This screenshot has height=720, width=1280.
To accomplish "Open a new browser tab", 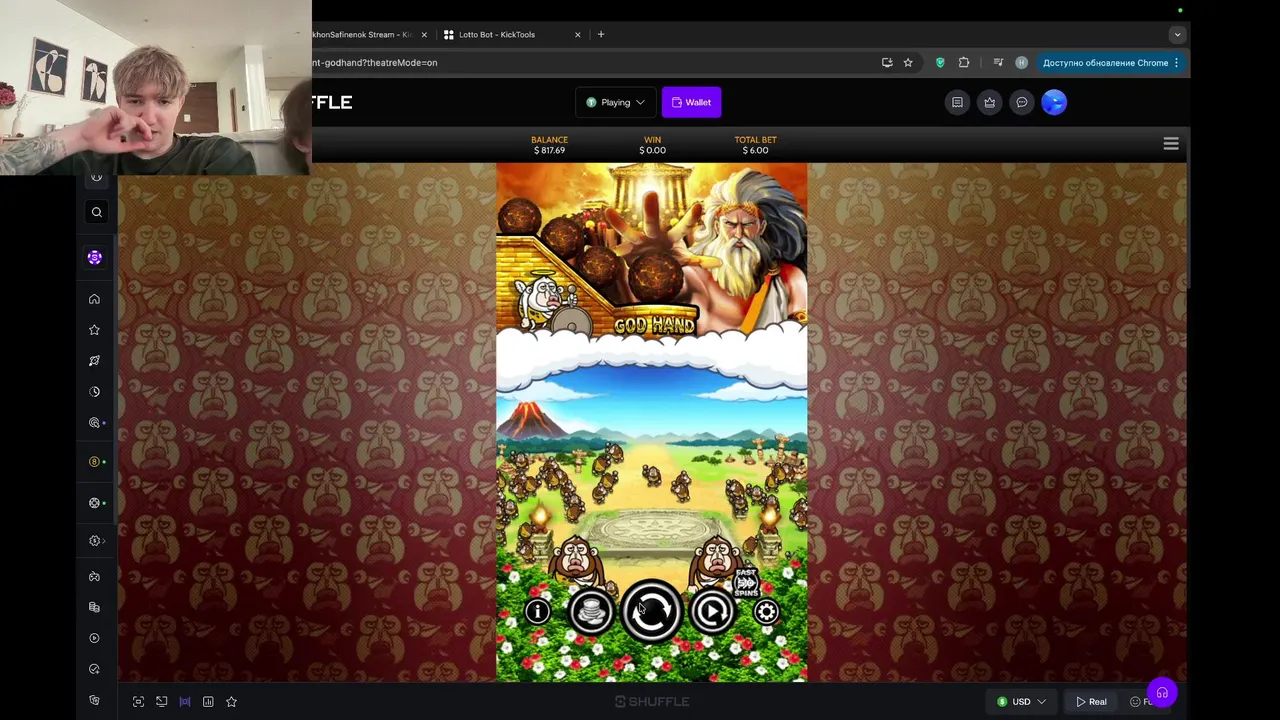I will point(601,34).
